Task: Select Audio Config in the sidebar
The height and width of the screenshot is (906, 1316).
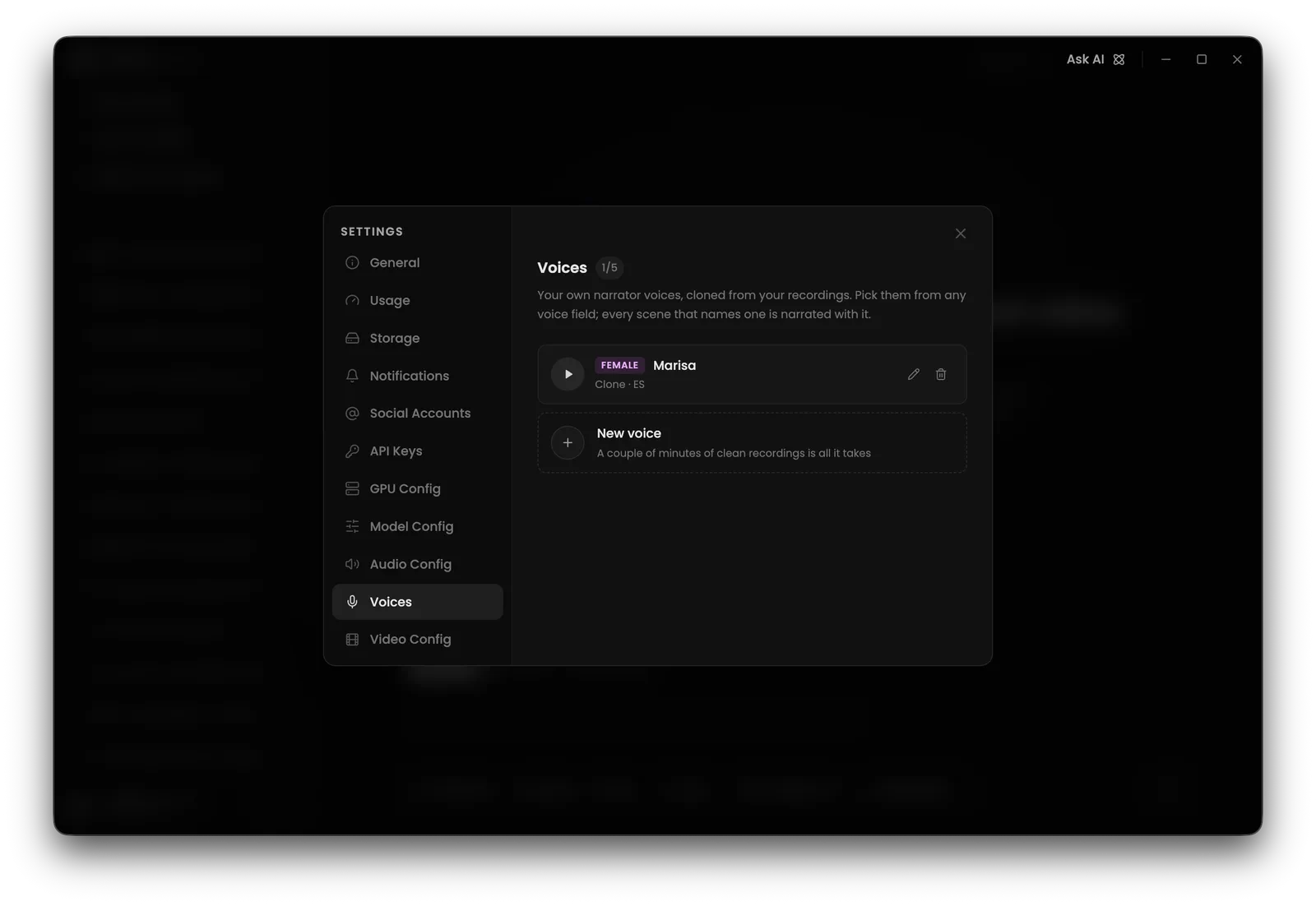Action: pyautogui.click(x=417, y=564)
